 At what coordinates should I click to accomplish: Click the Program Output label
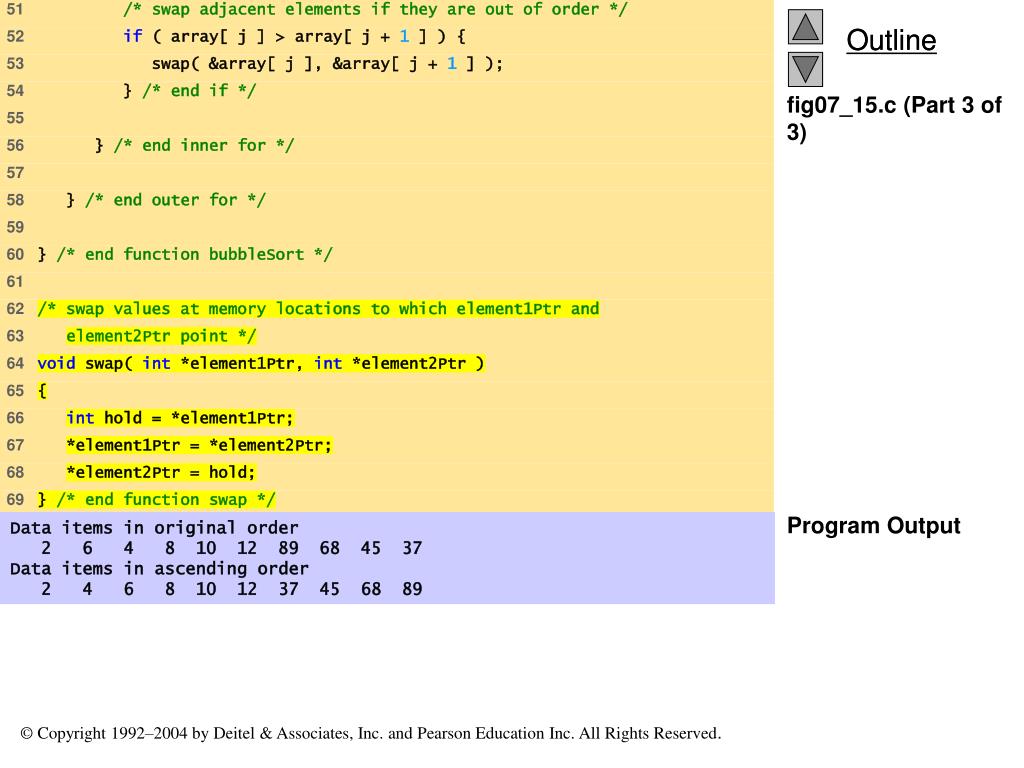click(873, 526)
